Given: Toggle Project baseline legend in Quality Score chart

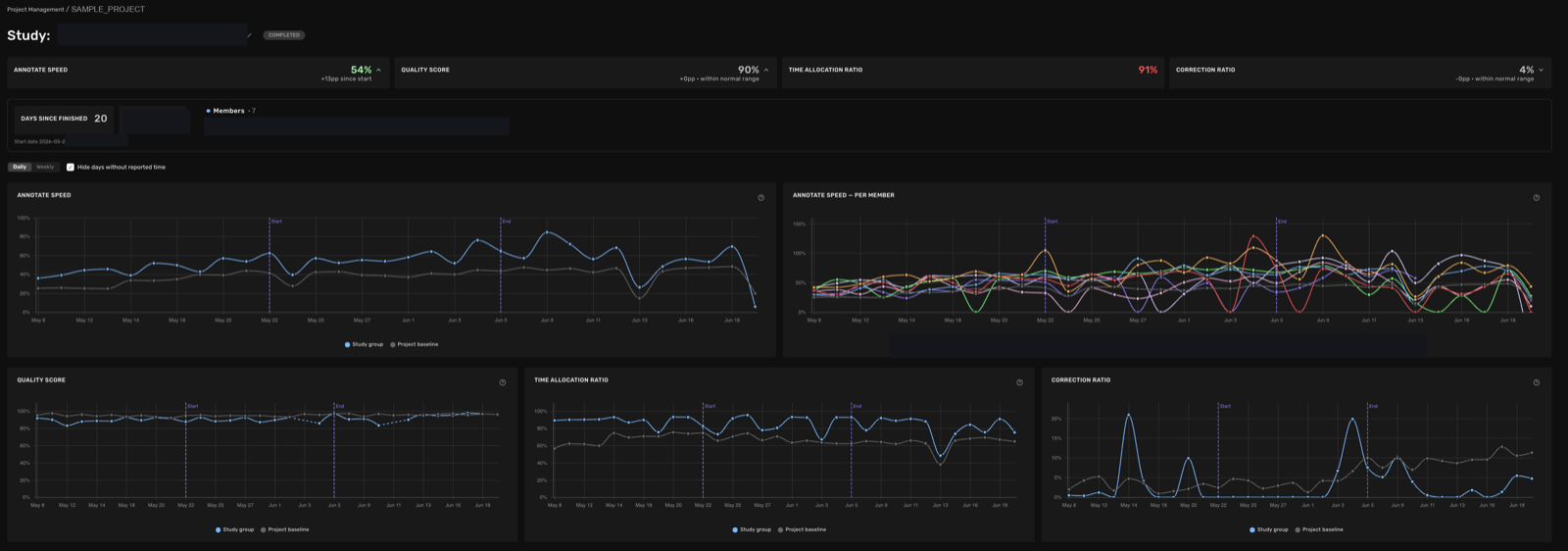Looking at the screenshot, I should [284, 529].
